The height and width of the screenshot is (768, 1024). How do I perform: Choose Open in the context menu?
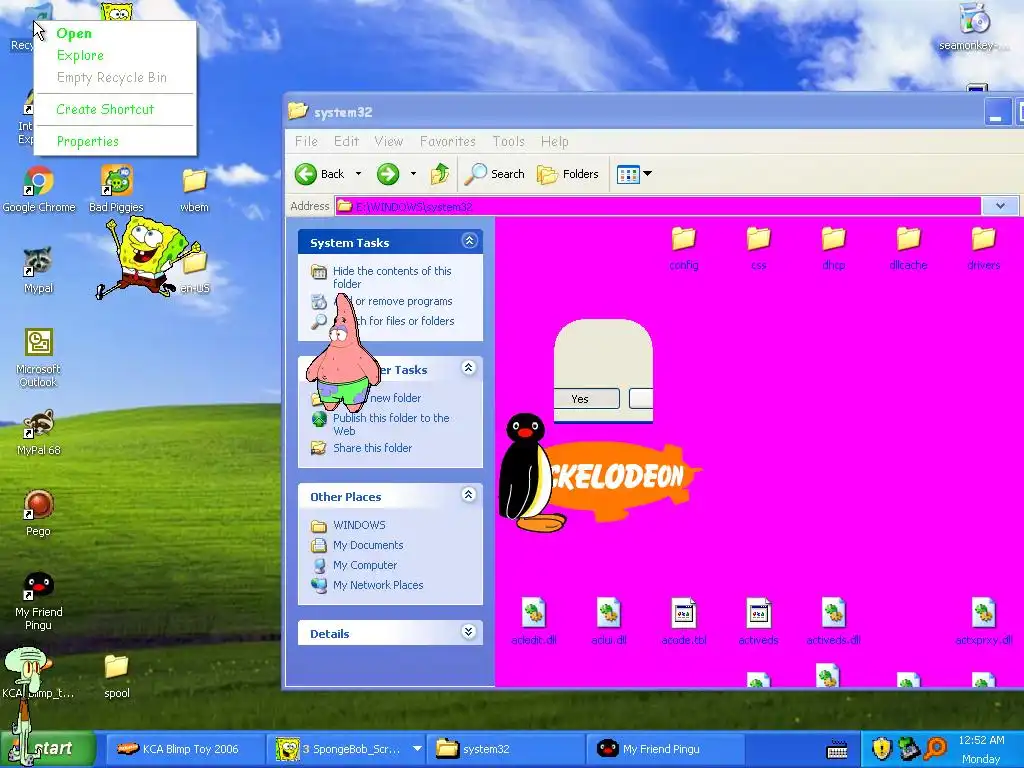pos(115,33)
